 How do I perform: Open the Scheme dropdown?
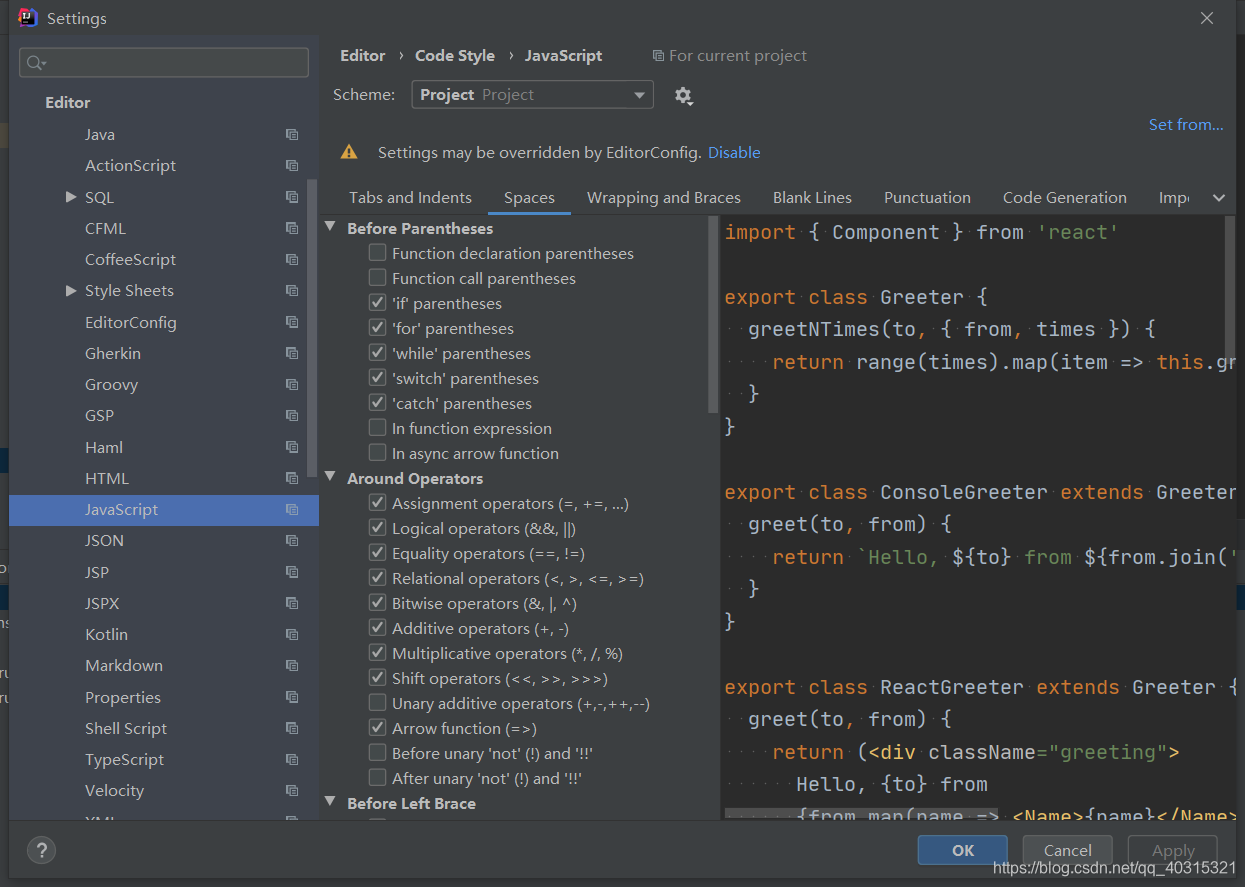532,95
